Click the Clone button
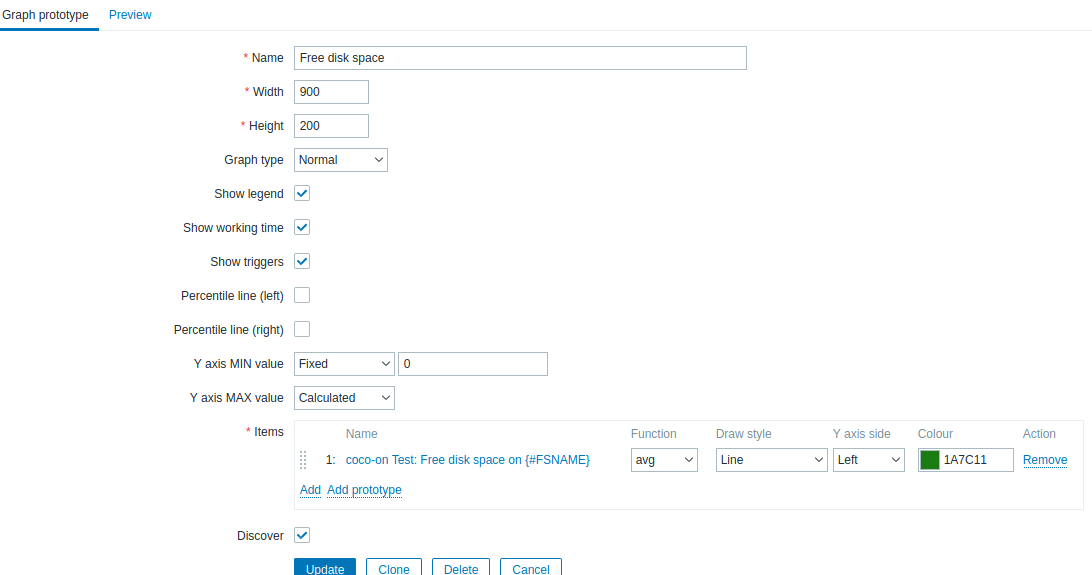 [393, 567]
